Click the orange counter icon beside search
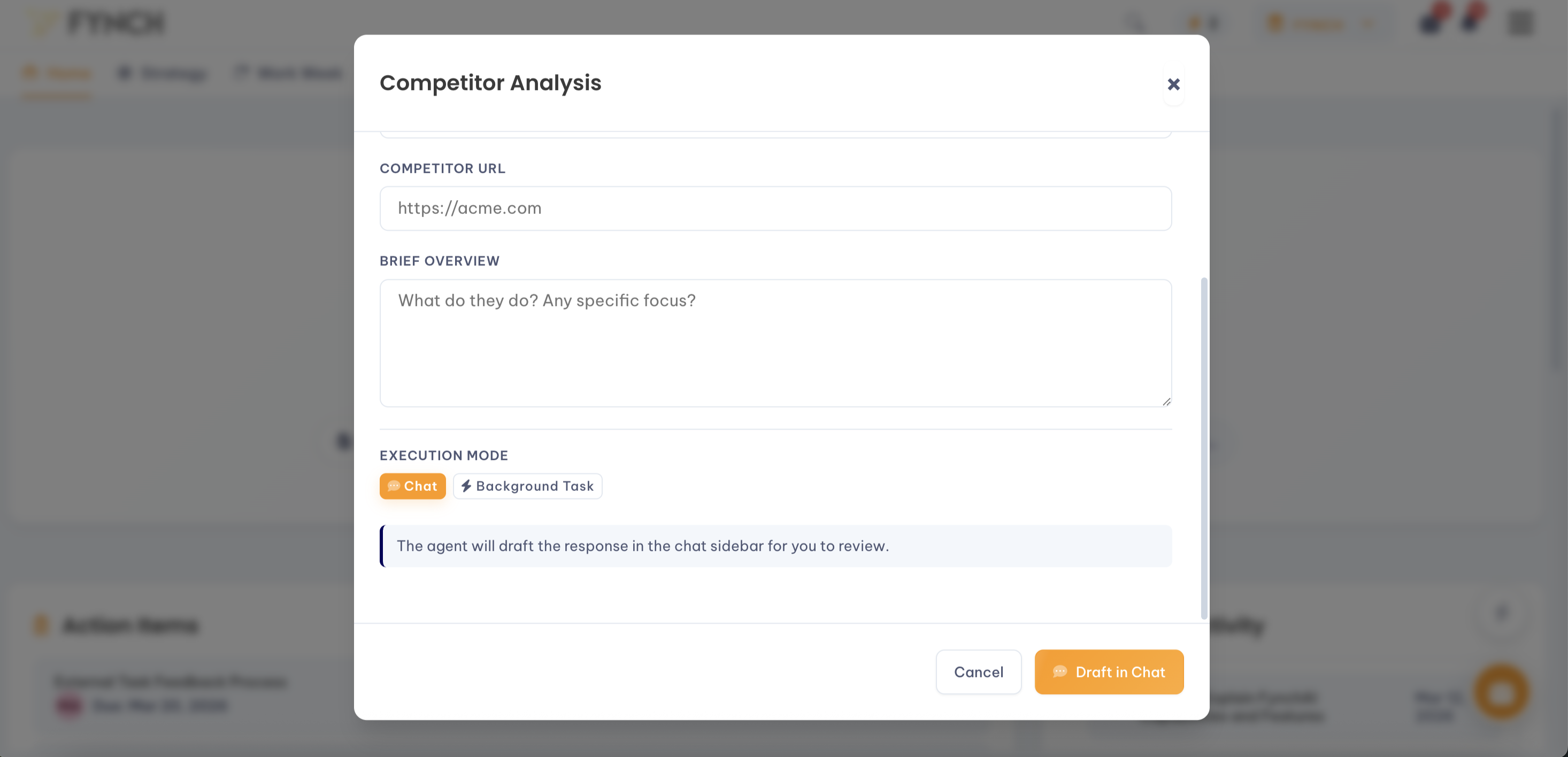 pos(1203,23)
